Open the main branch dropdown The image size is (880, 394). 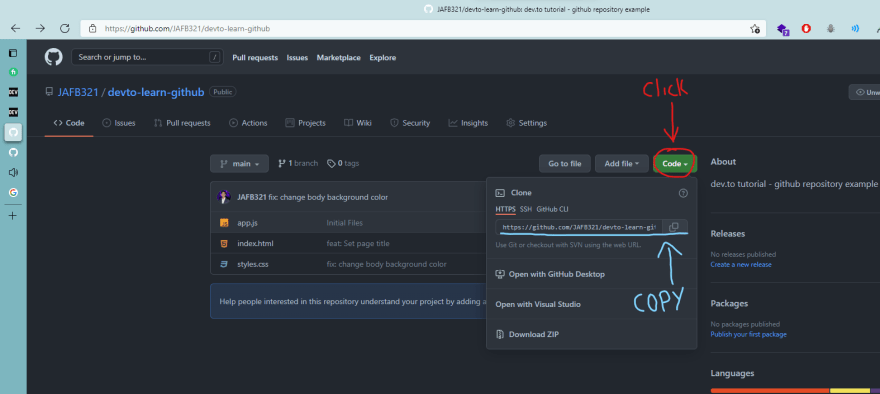pyautogui.click(x=239, y=164)
